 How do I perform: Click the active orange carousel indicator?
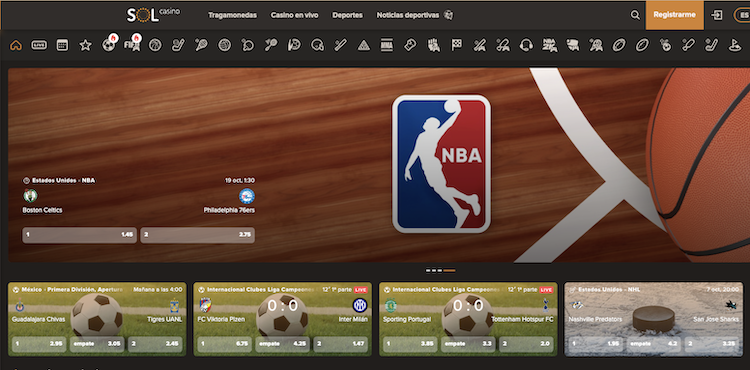pos(449,271)
